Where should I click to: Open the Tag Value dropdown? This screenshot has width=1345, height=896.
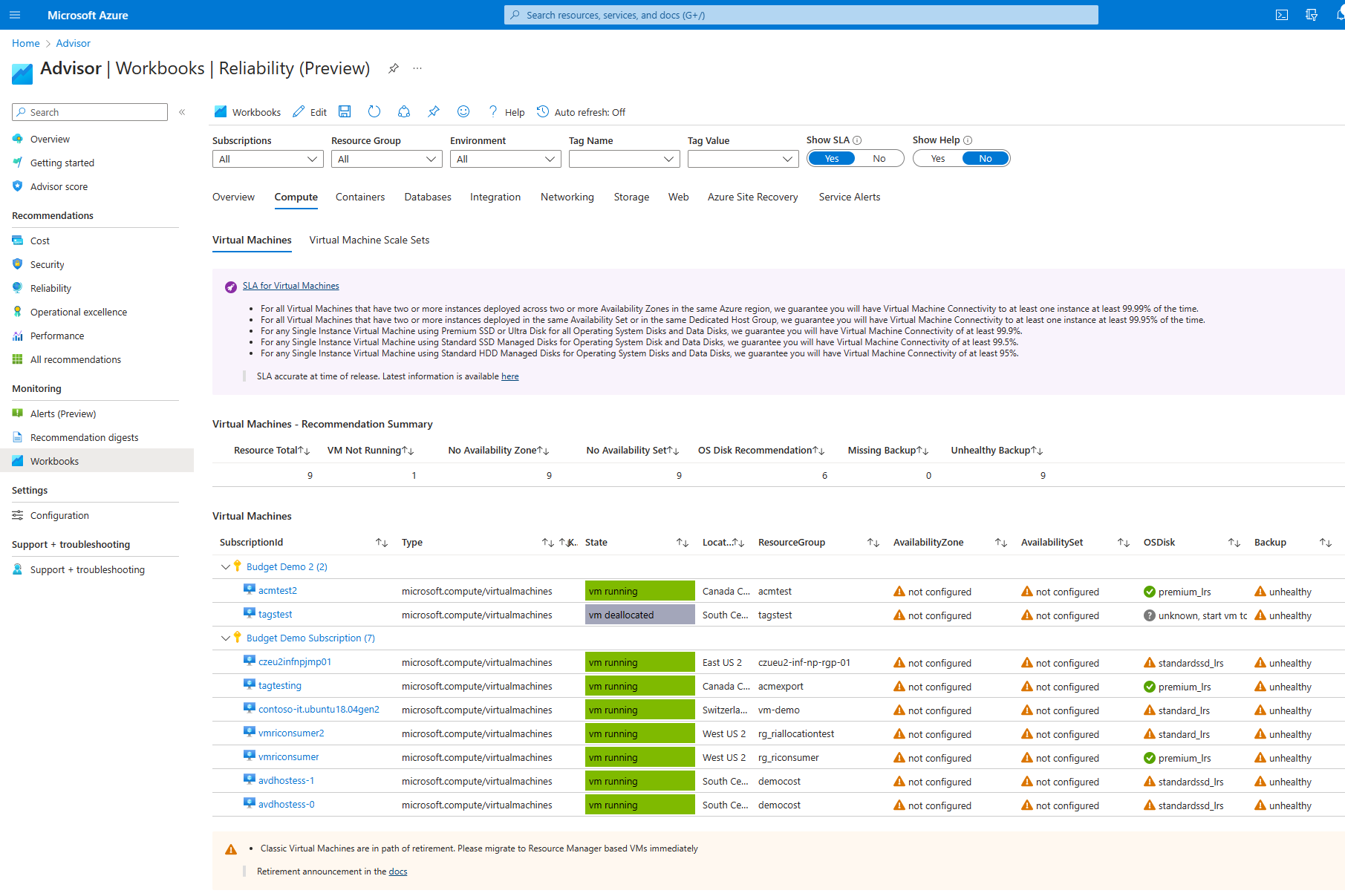743,159
